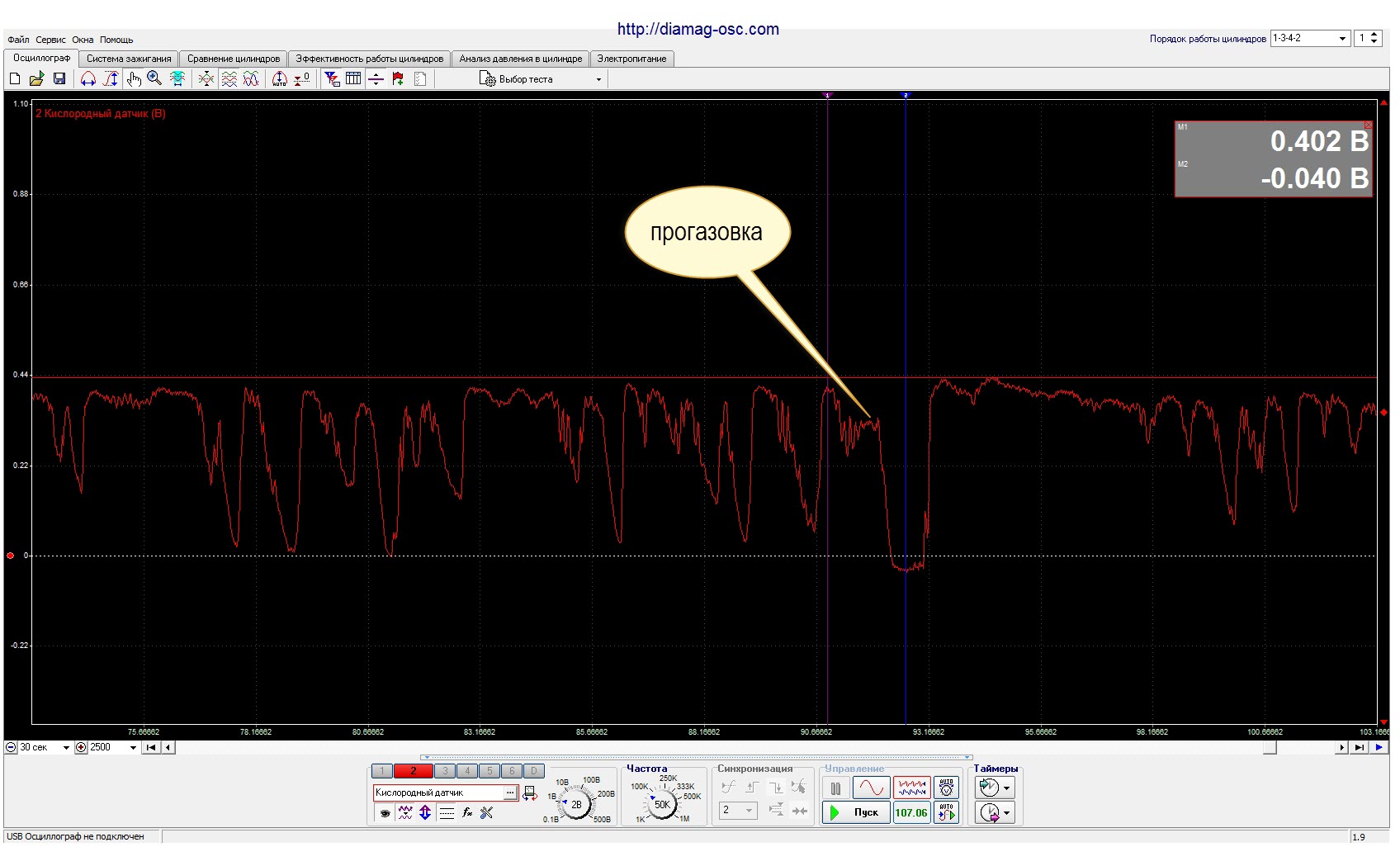Enable channel 6 button

(512, 771)
